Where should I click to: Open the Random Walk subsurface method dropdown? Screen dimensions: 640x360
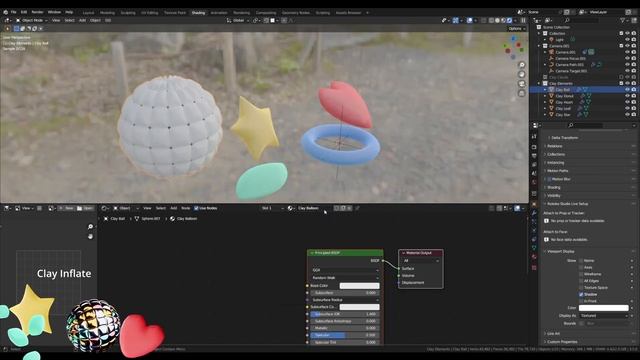(x=345, y=278)
